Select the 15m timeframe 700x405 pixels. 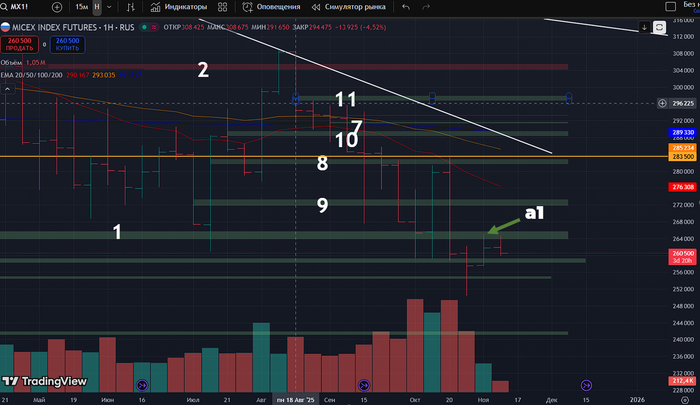81,6
